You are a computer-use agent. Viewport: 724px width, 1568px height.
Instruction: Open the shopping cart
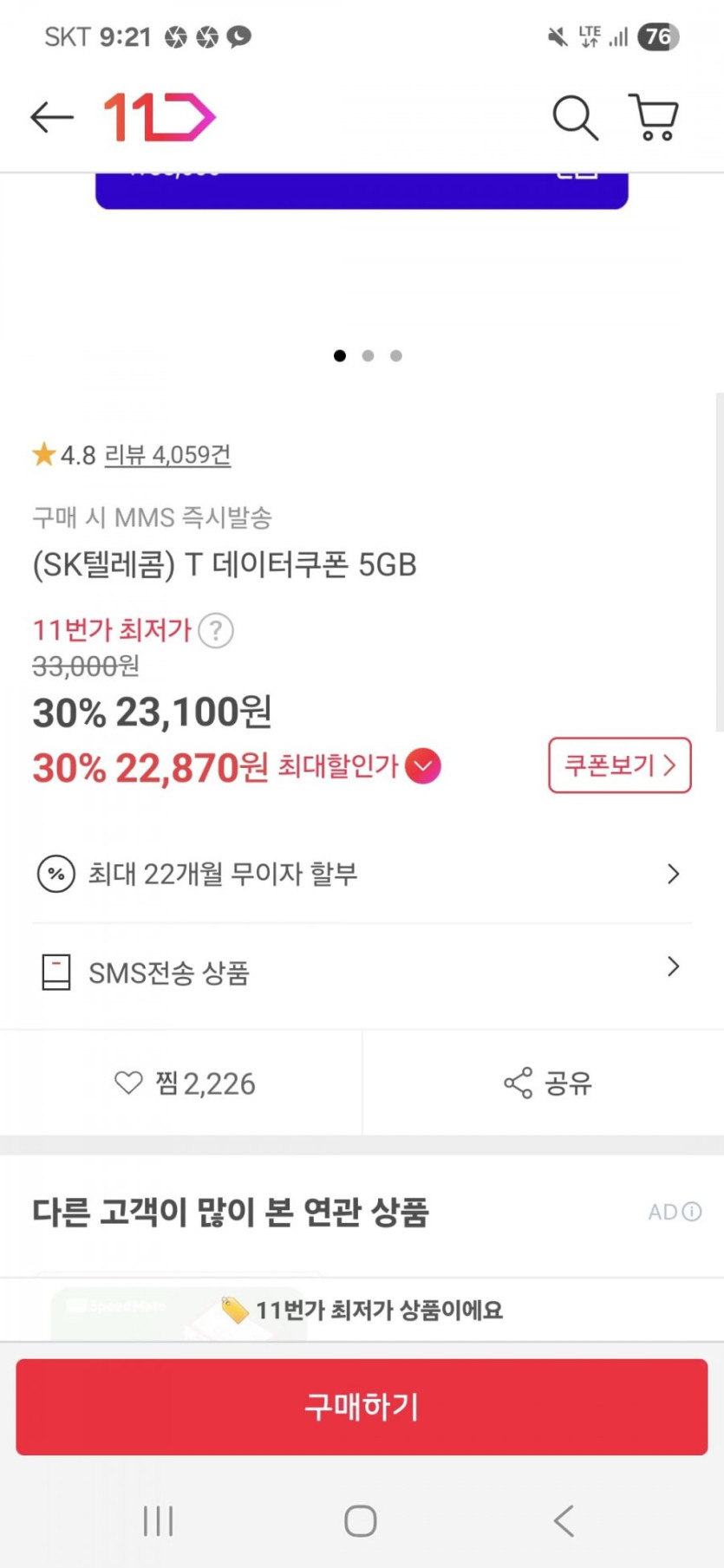click(654, 117)
